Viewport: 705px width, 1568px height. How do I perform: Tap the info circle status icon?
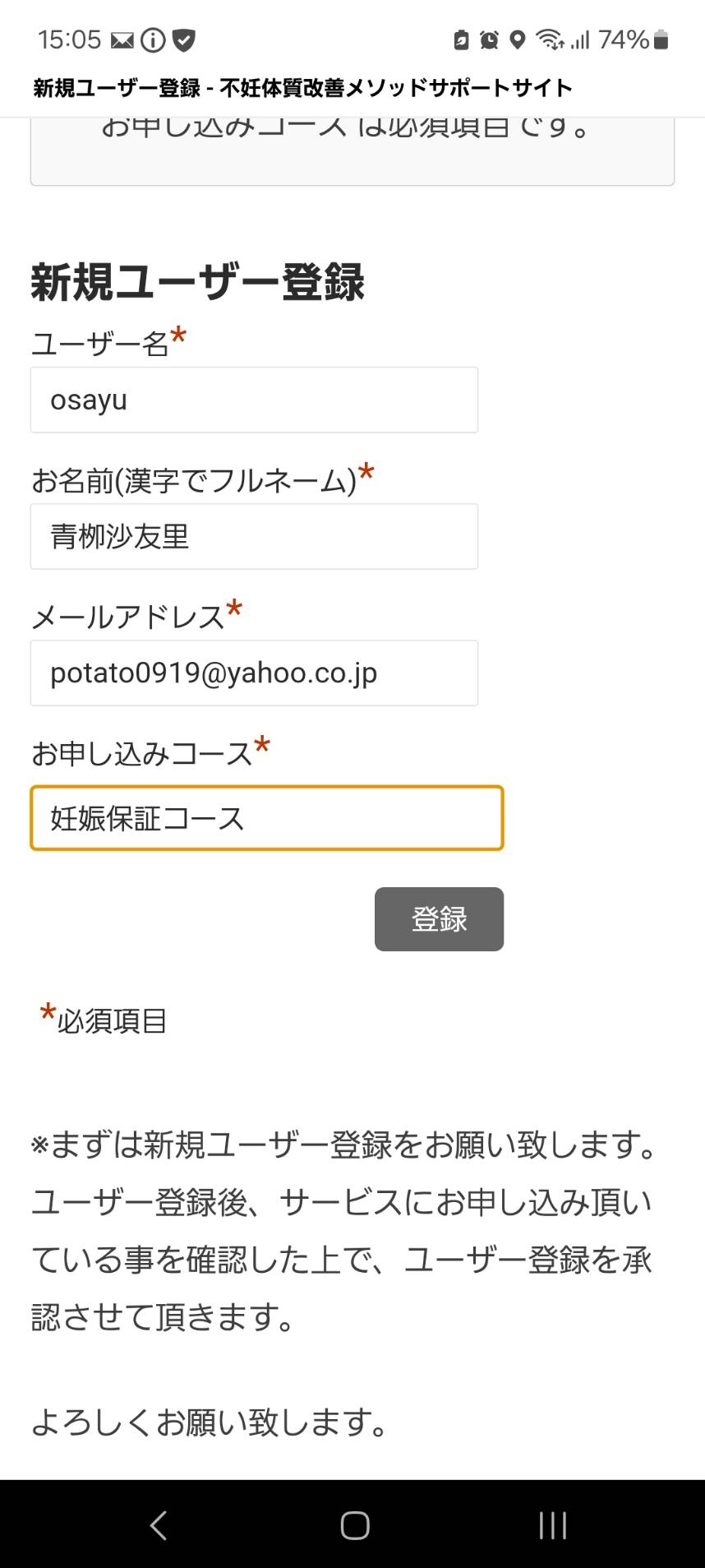[153, 39]
